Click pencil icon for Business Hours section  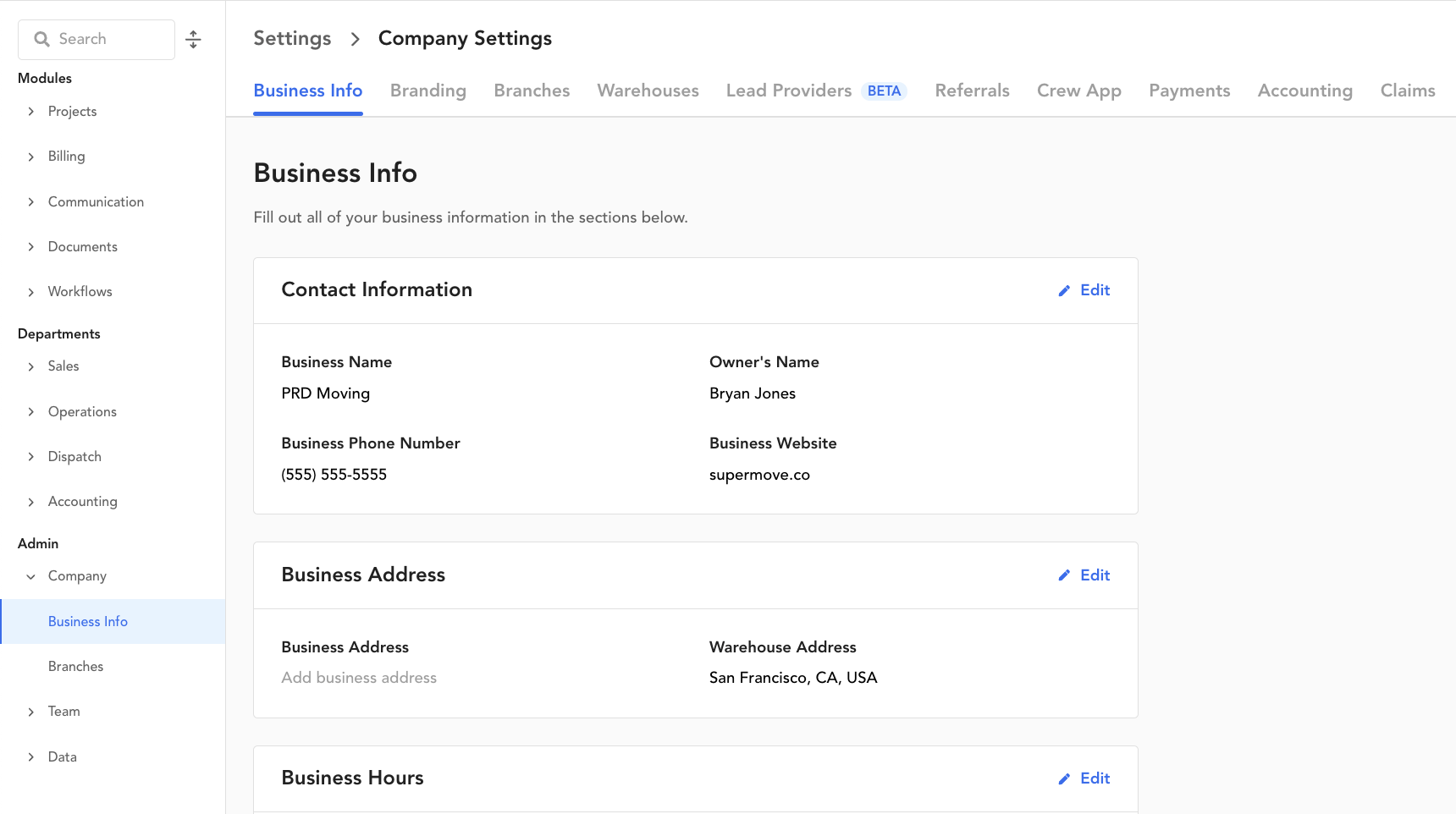pyautogui.click(x=1064, y=779)
